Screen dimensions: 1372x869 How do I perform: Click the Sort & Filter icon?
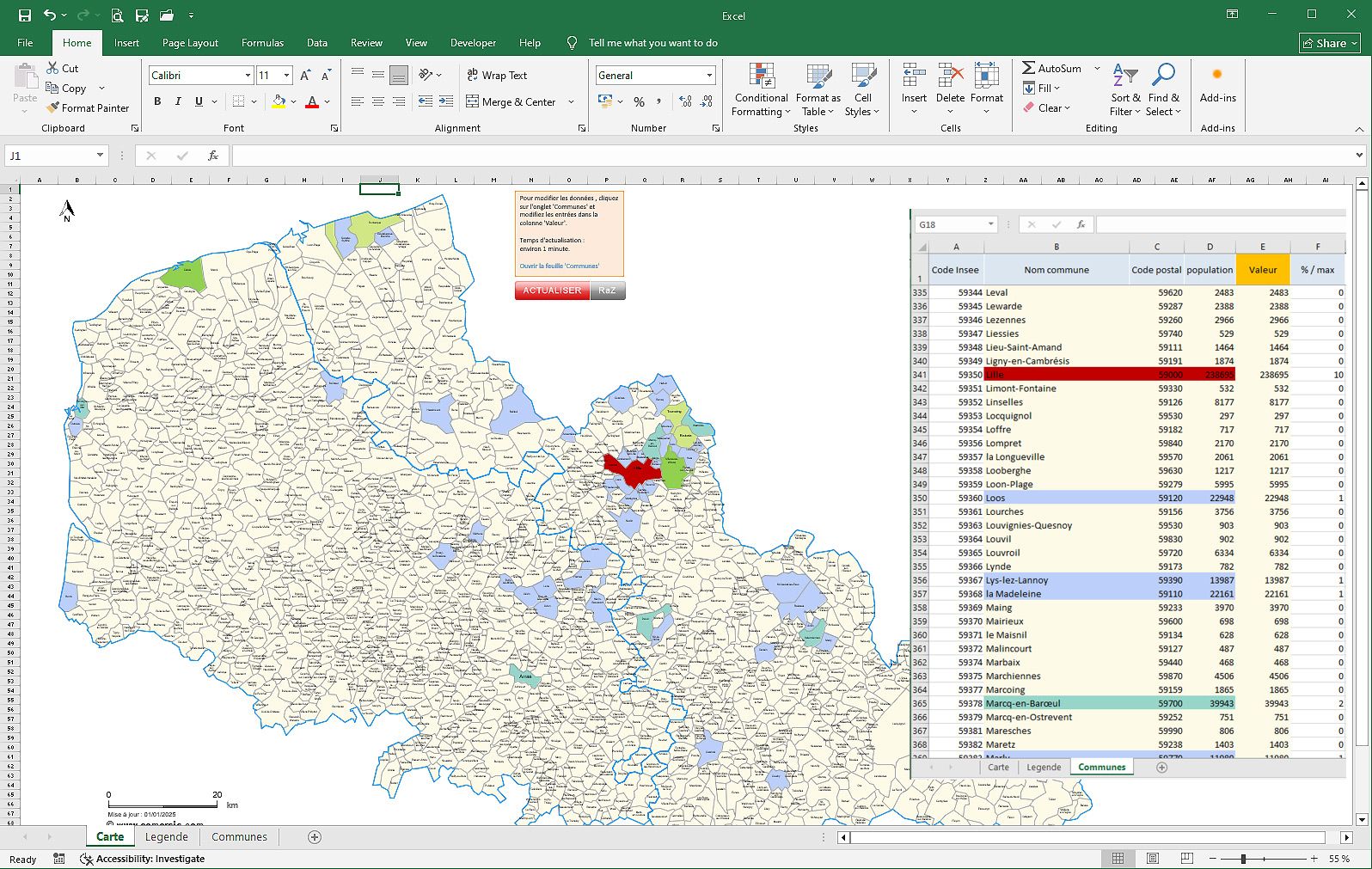click(x=1124, y=76)
